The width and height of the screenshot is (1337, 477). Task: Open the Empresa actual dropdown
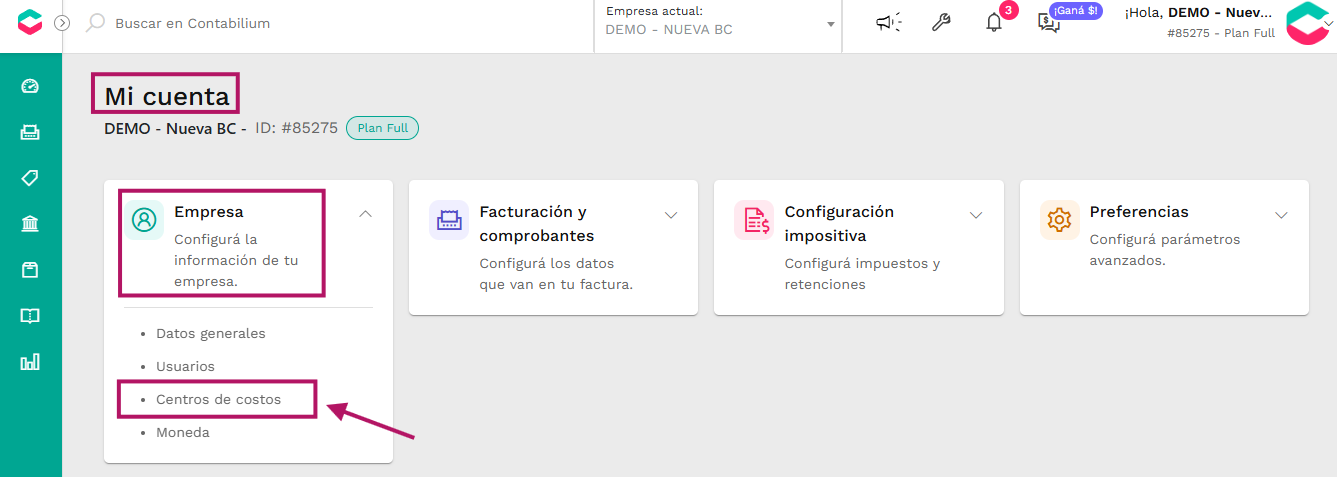719,23
